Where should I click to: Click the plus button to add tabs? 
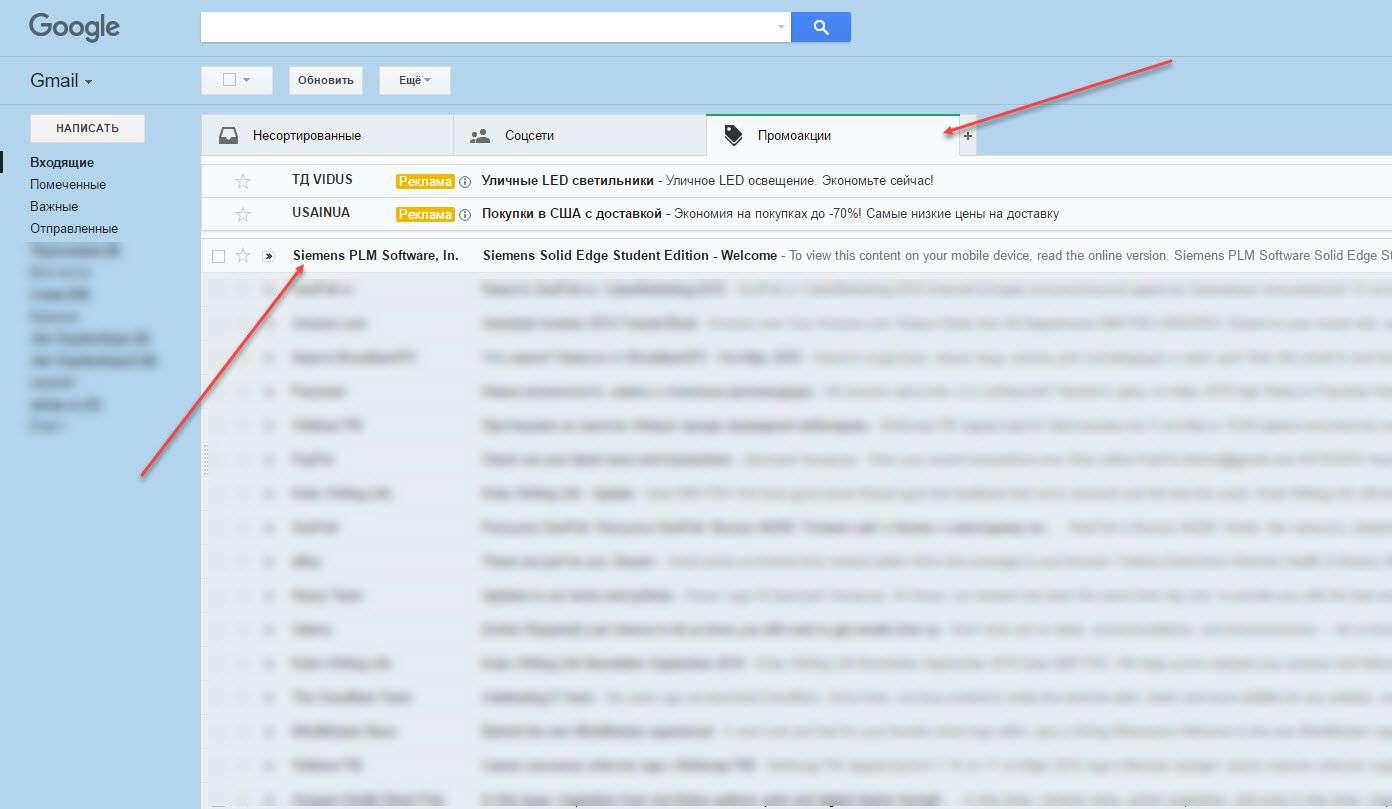tap(968, 136)
